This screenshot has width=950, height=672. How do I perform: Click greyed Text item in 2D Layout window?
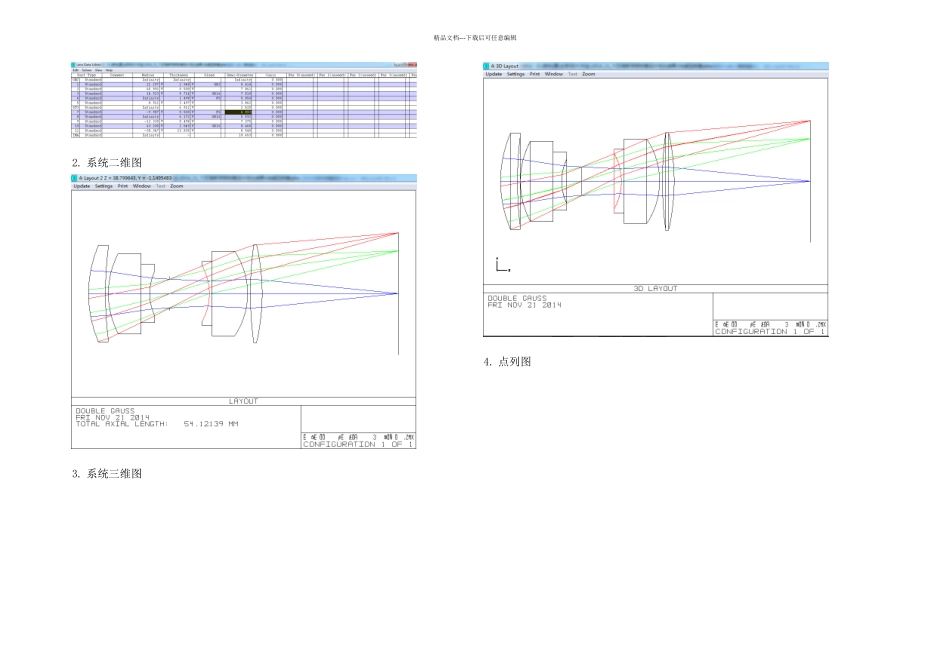click(161, 187)
